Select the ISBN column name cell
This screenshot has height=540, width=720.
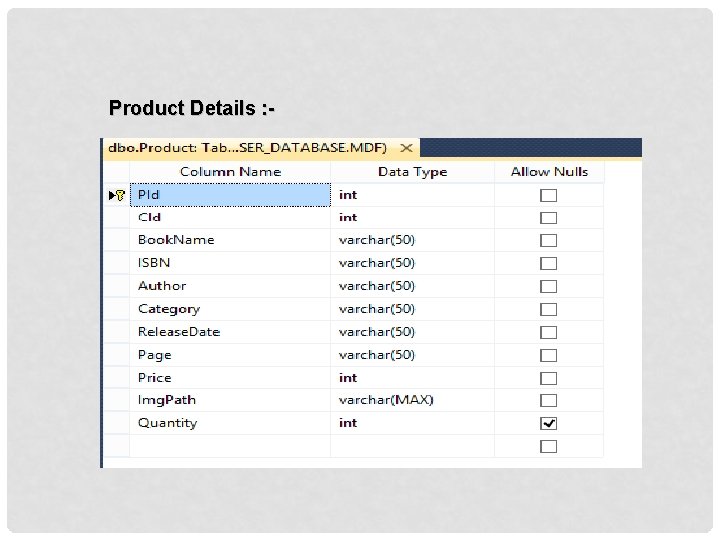pos(232,263)
